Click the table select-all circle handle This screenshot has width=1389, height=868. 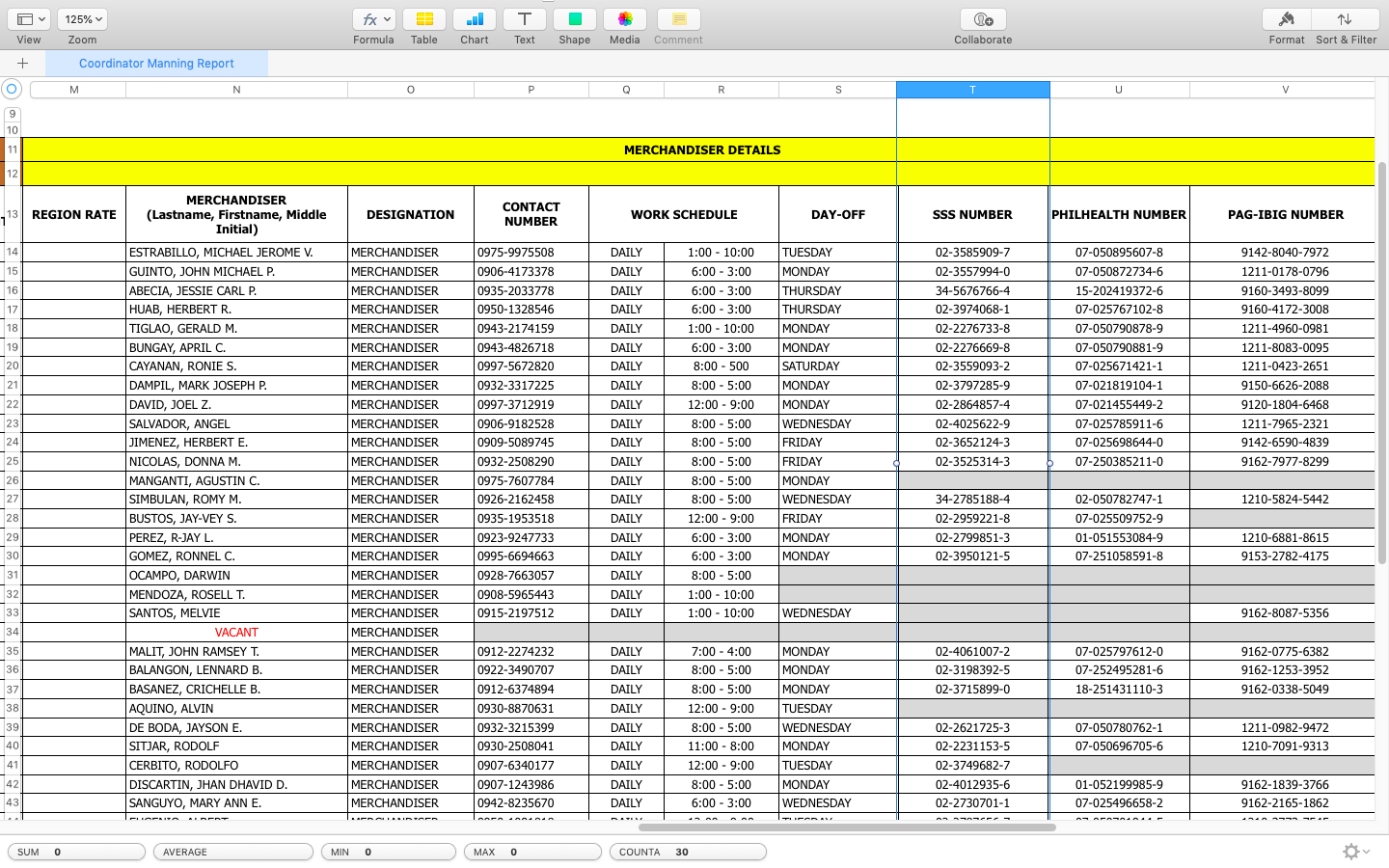tap(12, 89)
